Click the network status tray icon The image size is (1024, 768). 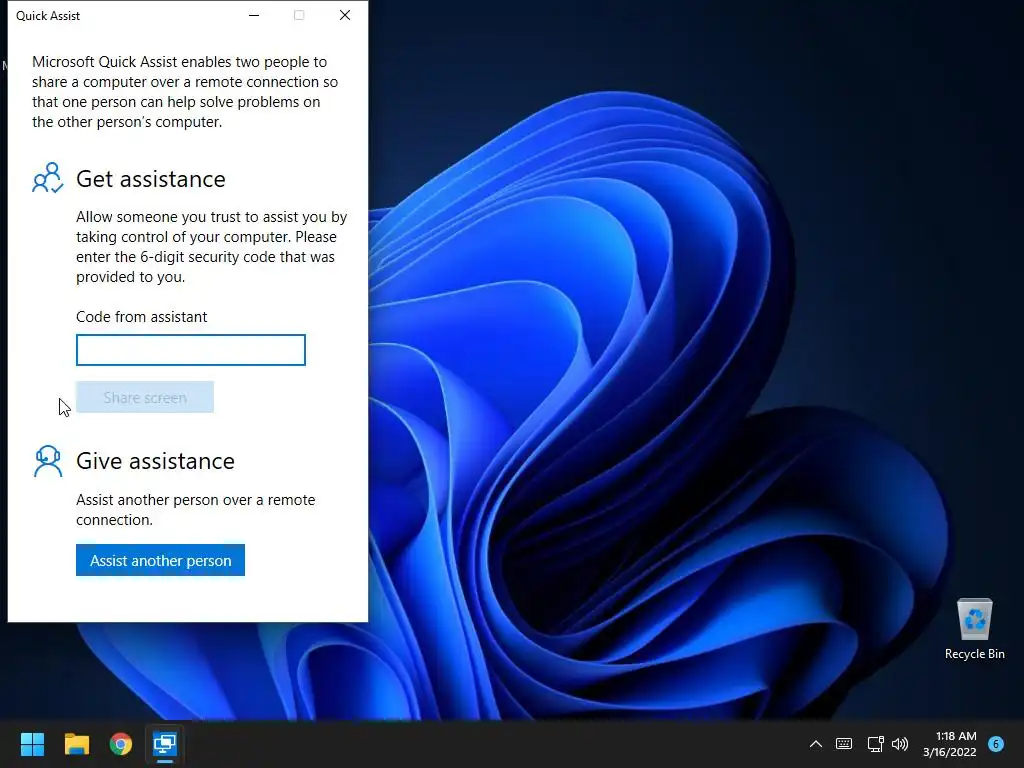pos(875,744)
